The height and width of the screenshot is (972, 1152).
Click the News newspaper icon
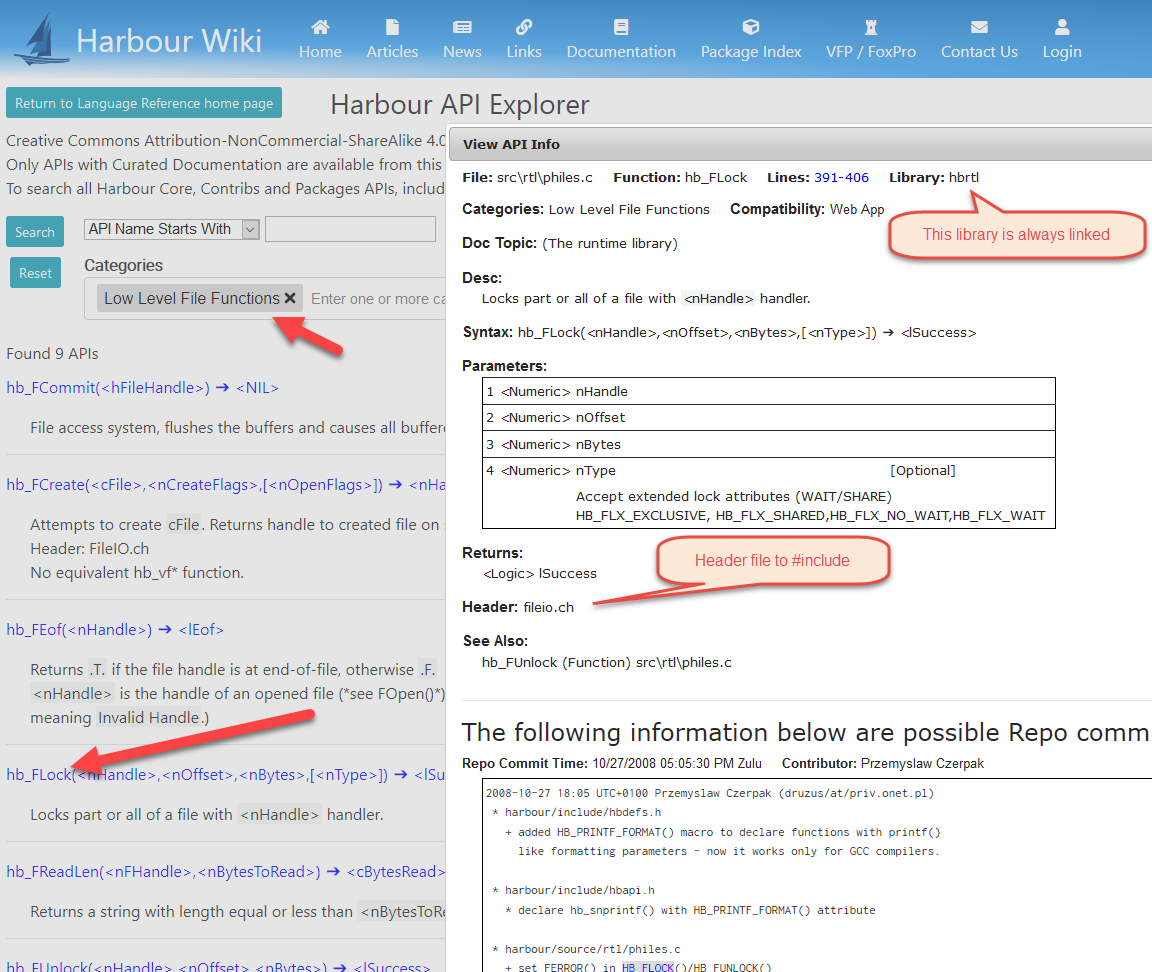click(x=462, y=27)
